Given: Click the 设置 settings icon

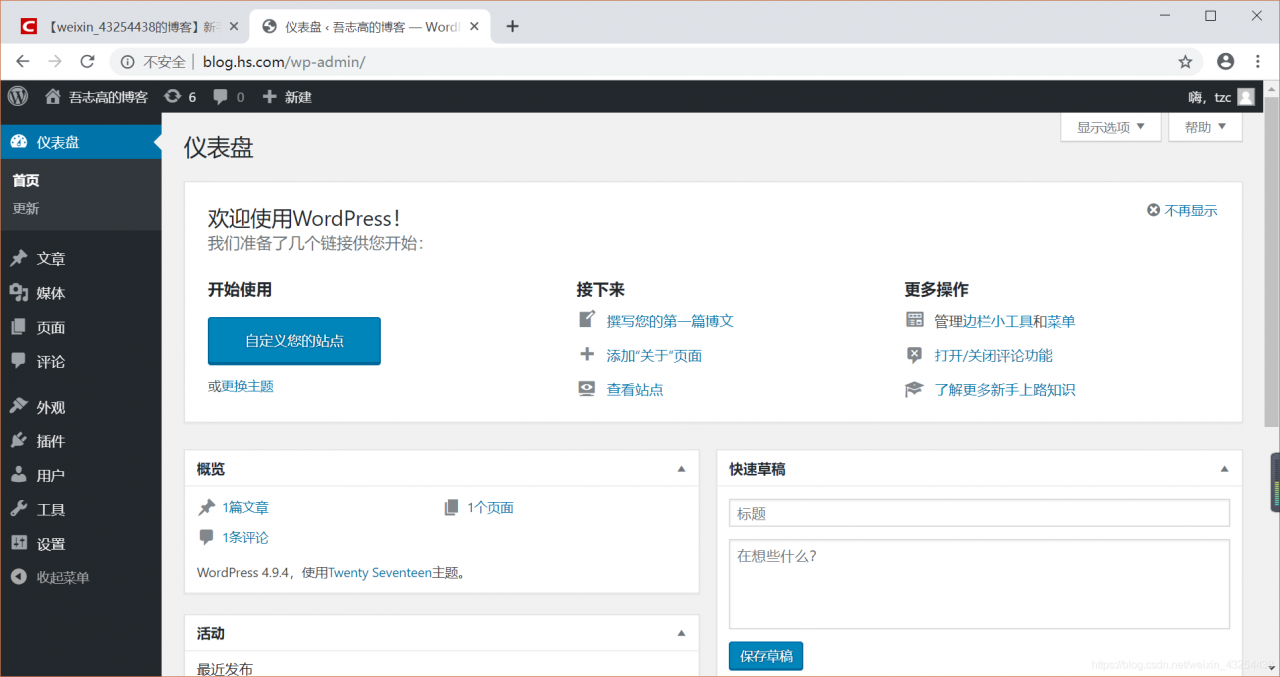Looking at the screenshot, I should pyautogui.click(x=19, y=543).
